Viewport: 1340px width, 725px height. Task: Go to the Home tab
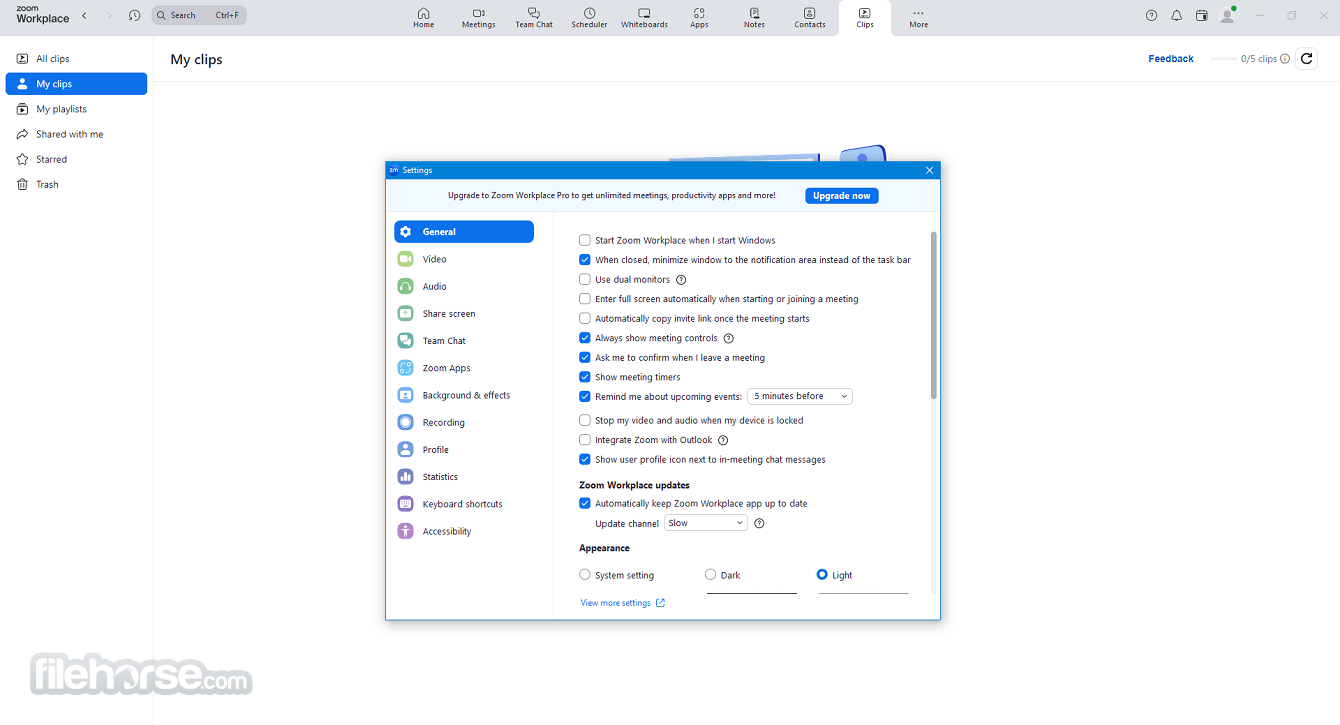424,18
